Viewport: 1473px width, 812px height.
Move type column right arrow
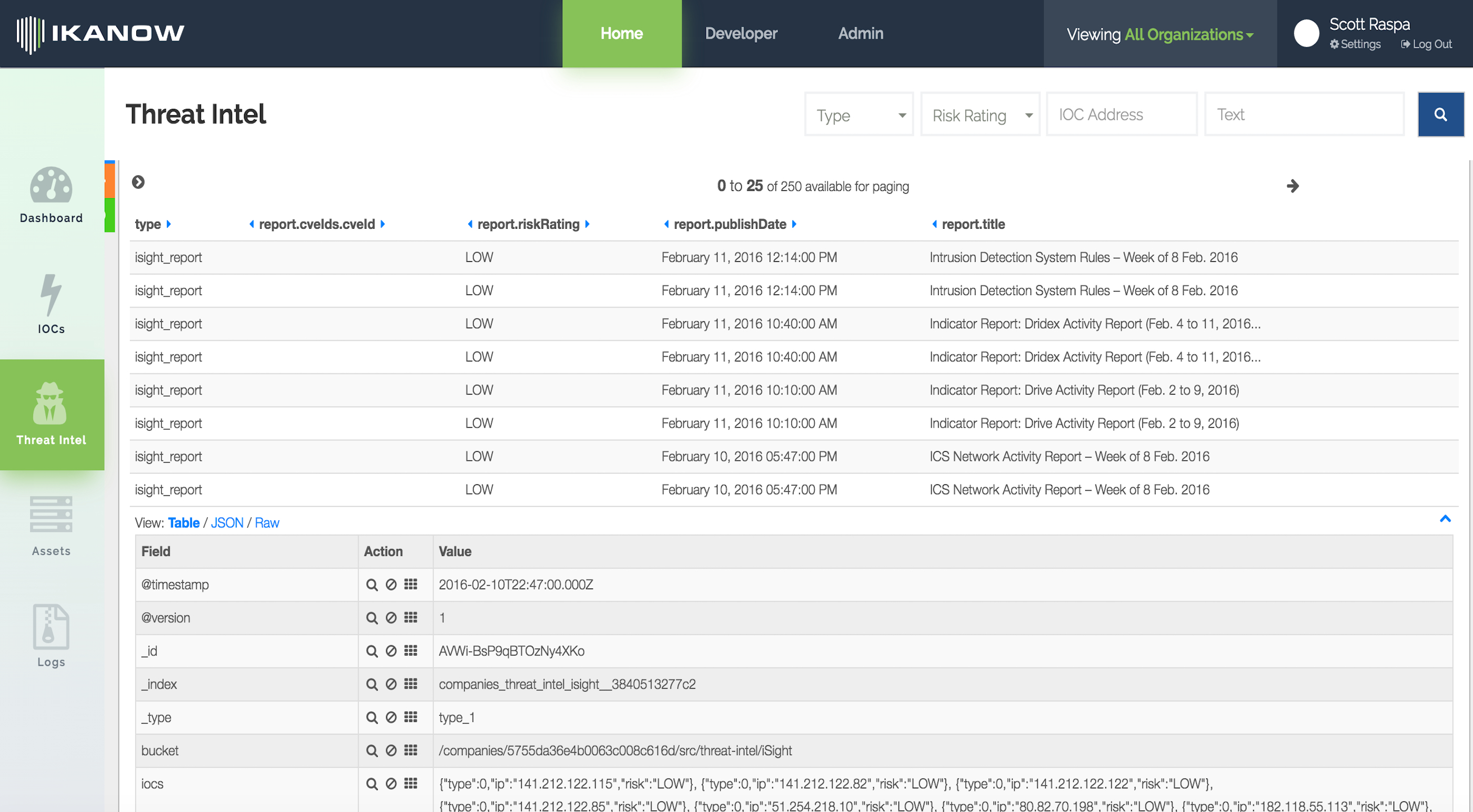click(169, 224)
